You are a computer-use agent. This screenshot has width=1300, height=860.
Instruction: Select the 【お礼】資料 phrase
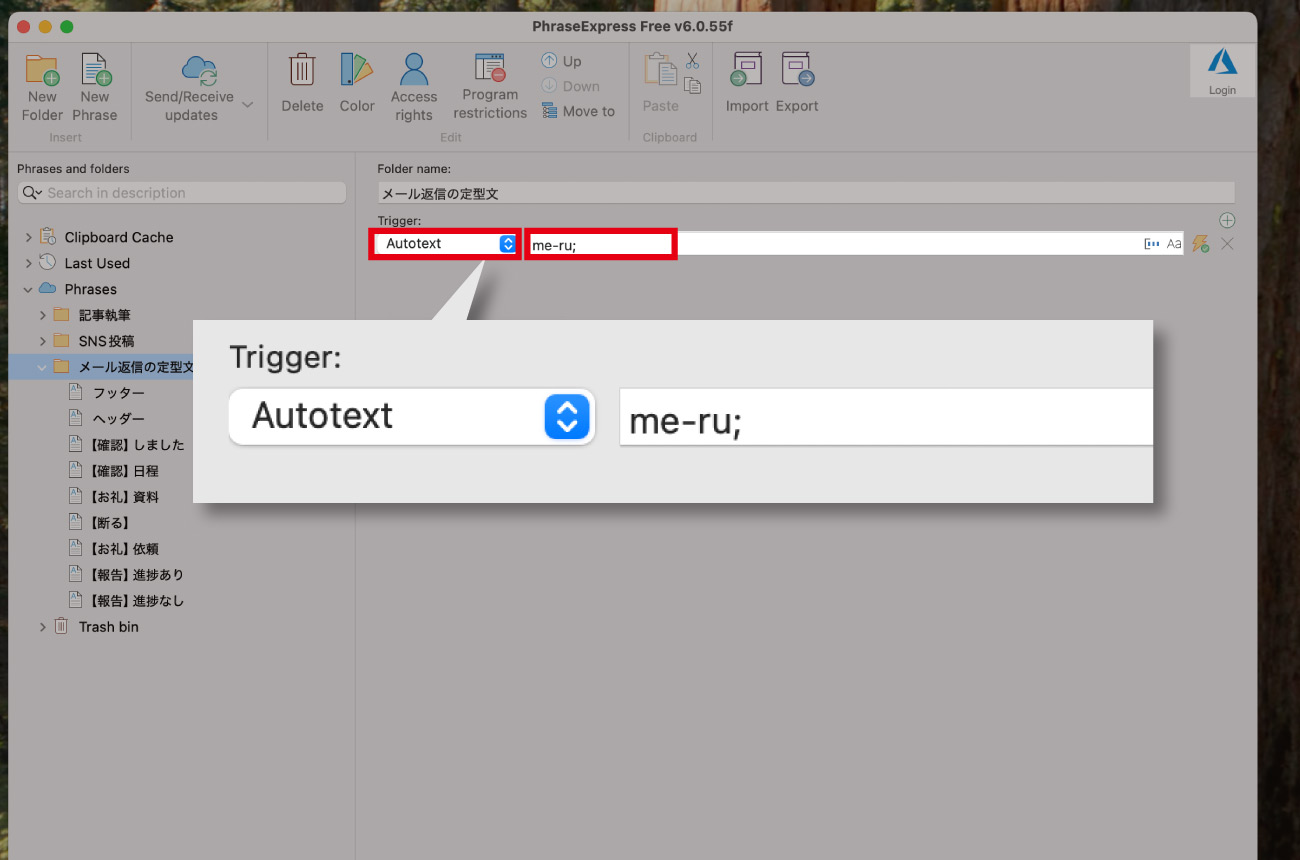pos(124,497)
